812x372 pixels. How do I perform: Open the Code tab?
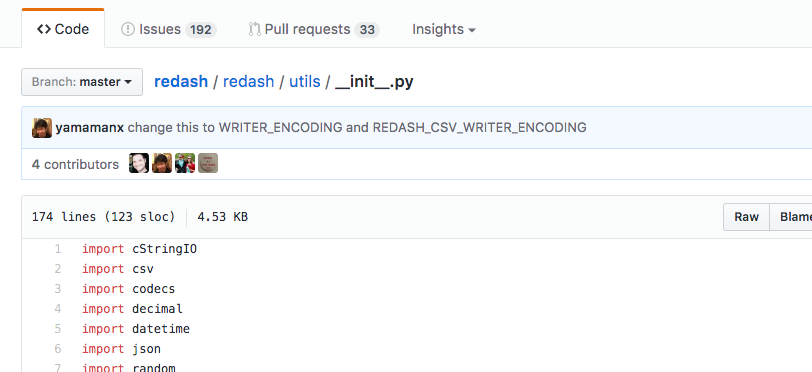(x=63, y=29)
